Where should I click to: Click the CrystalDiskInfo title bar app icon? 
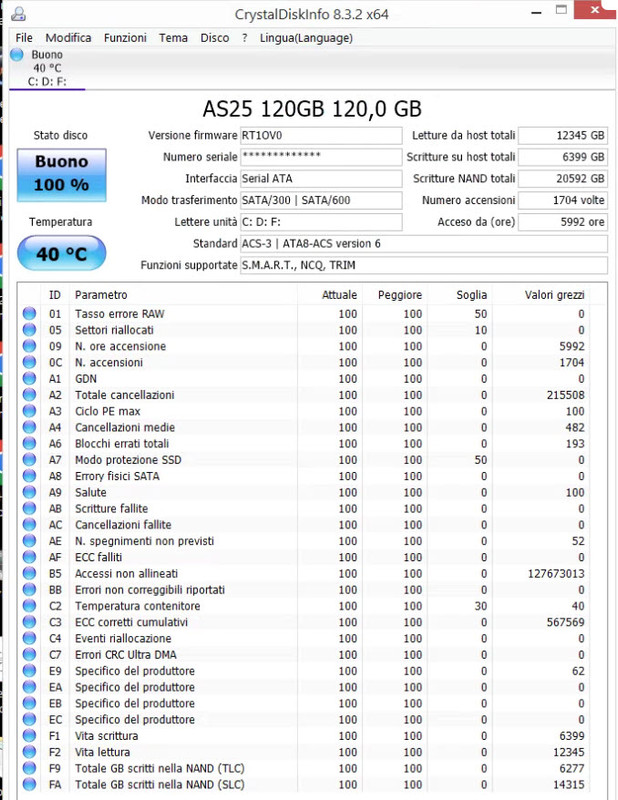pos(18,14)
